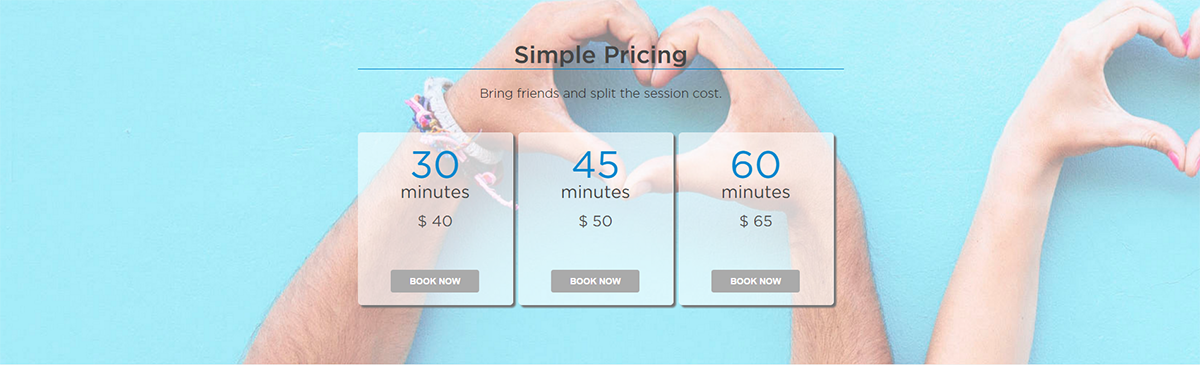The width and height of the screenshot is (1200, 365).
Task: Select the $ 65 price text
Action: pyautogui.click(x=755, y=221)
